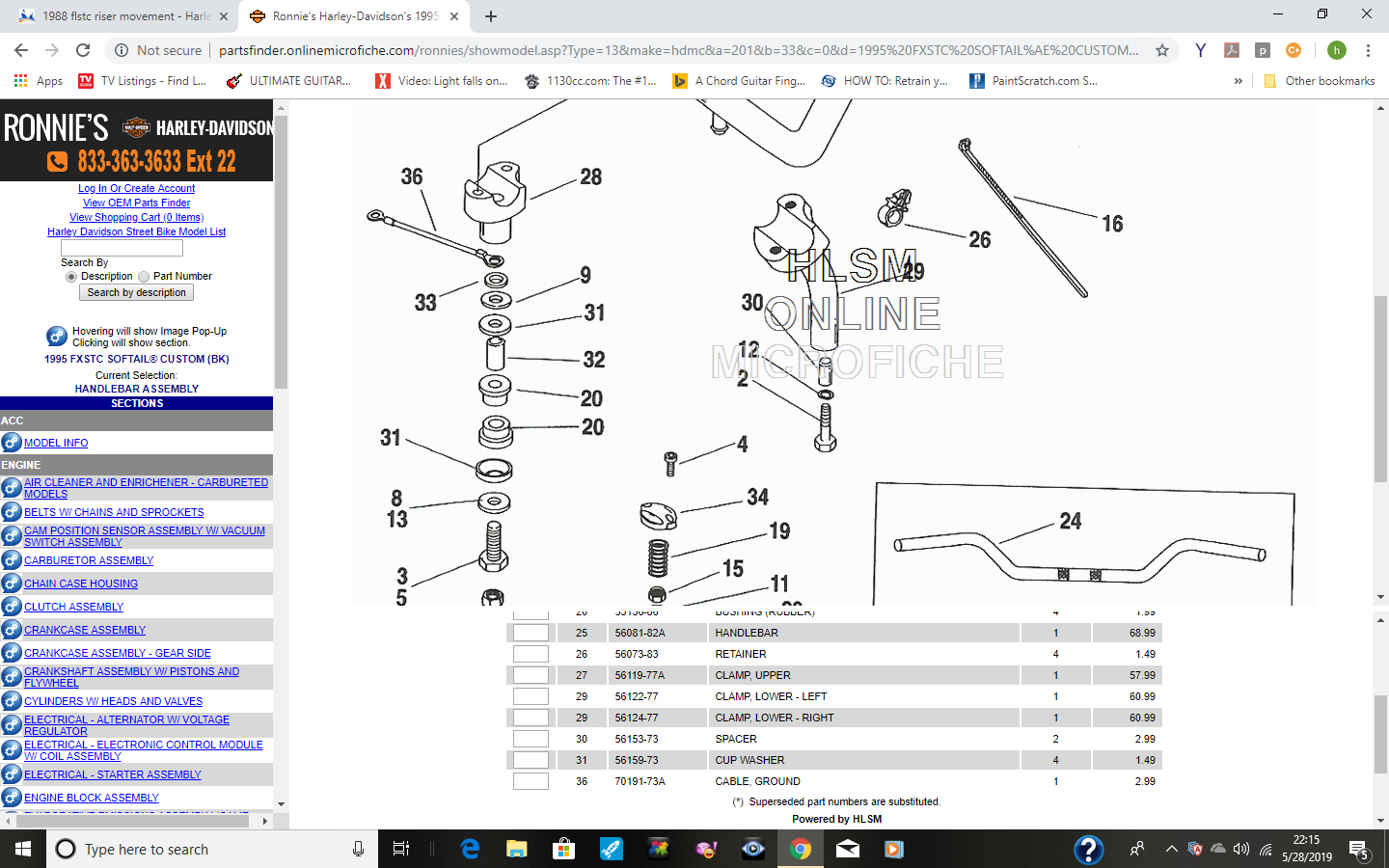Select Ronnie's Harley-Davidson browser tab

(352, 16)
